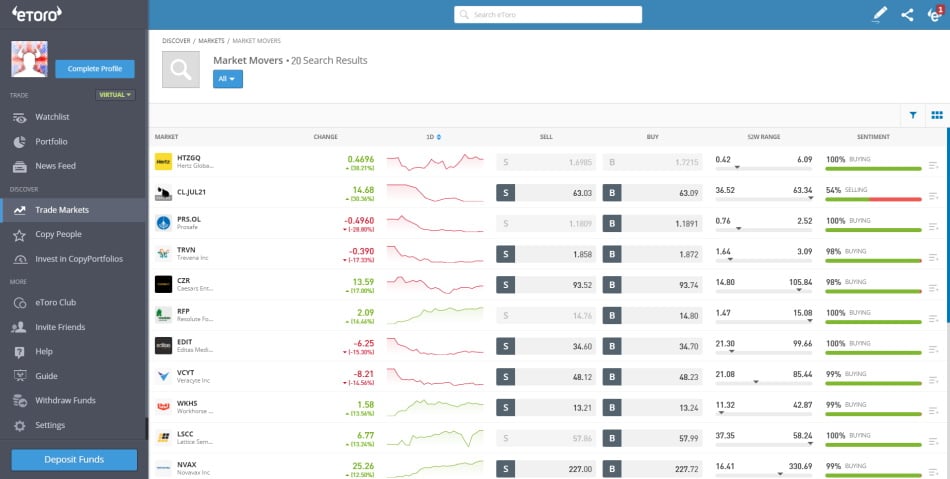The width and height of the screenshot is (950, 479).
Task: Click the Search eToro input field
Action: click(548, 15)
